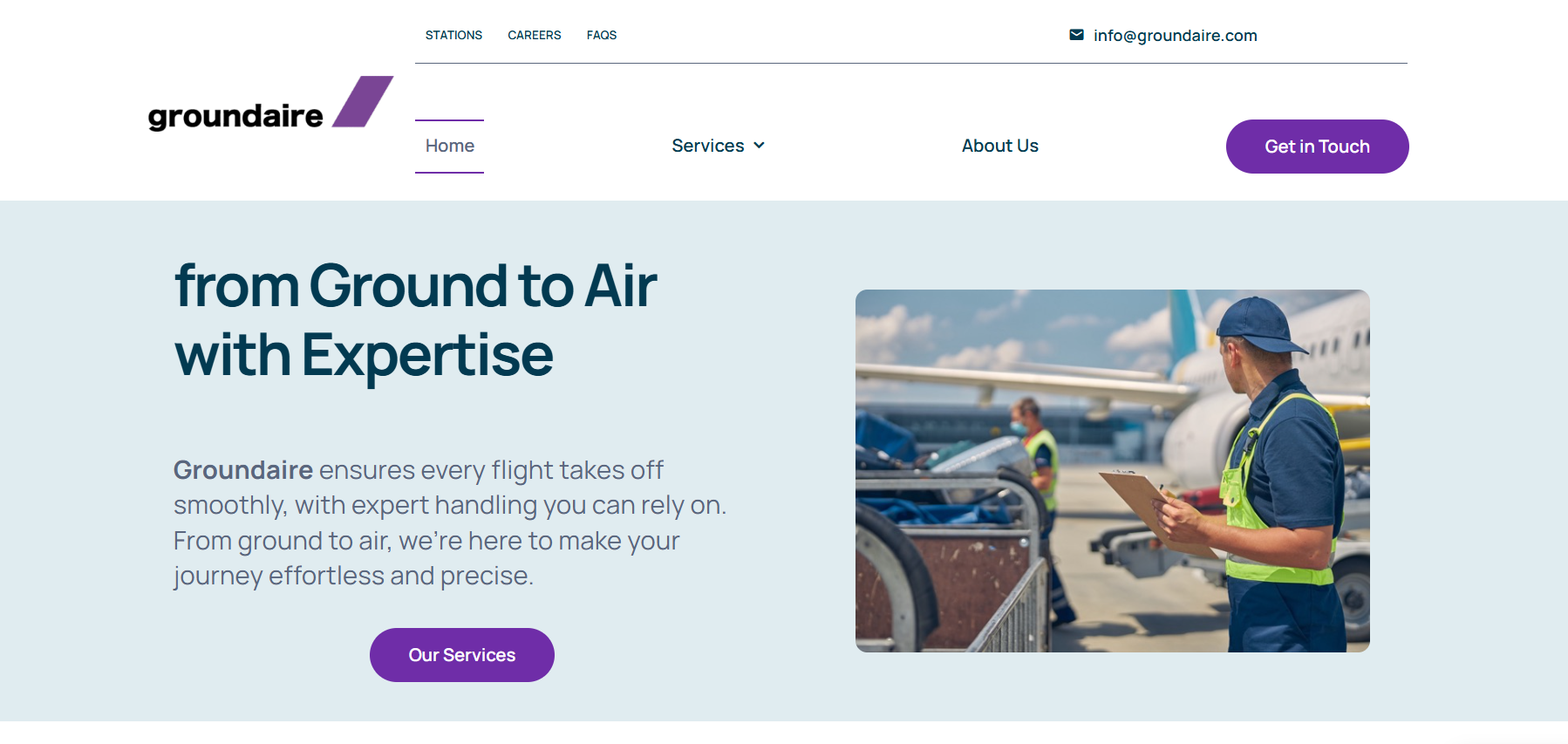Image resolution: width=1568 pixels, height=744 pixels.
Task: Click the bold Groundaire word in paragraph
Action: pos(242,470)
